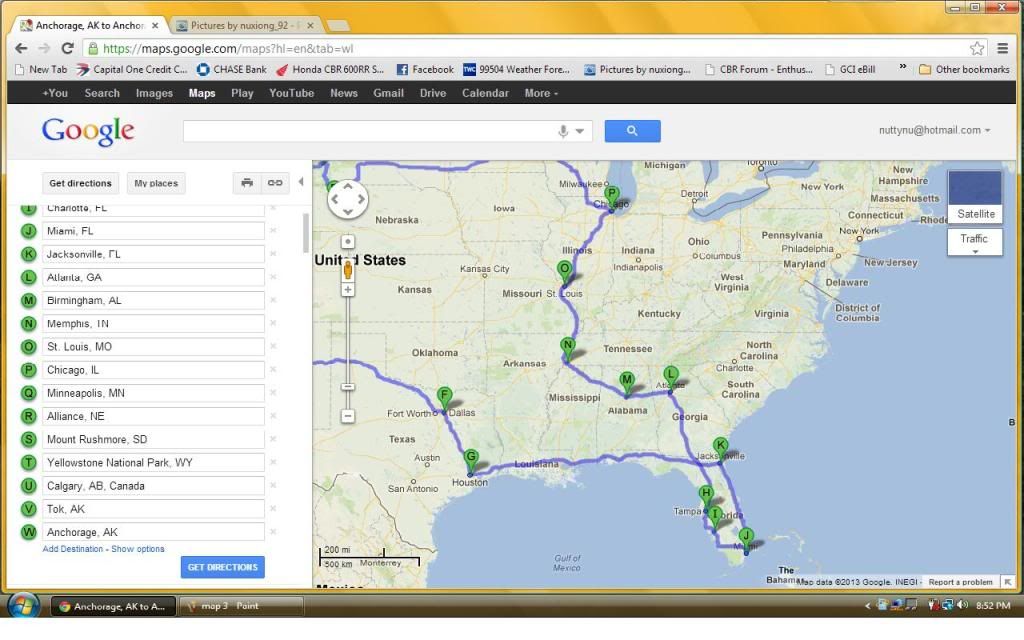1024x640 pixels.
Task: Click the map pan control
Action: coord(347,199)
